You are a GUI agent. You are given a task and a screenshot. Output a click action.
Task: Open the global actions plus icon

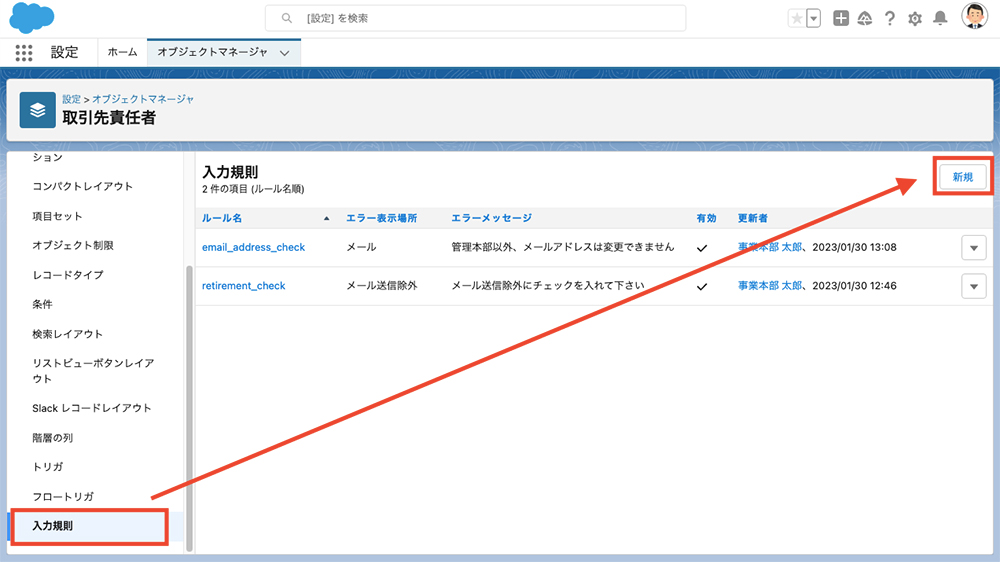[x=841, y=18]
